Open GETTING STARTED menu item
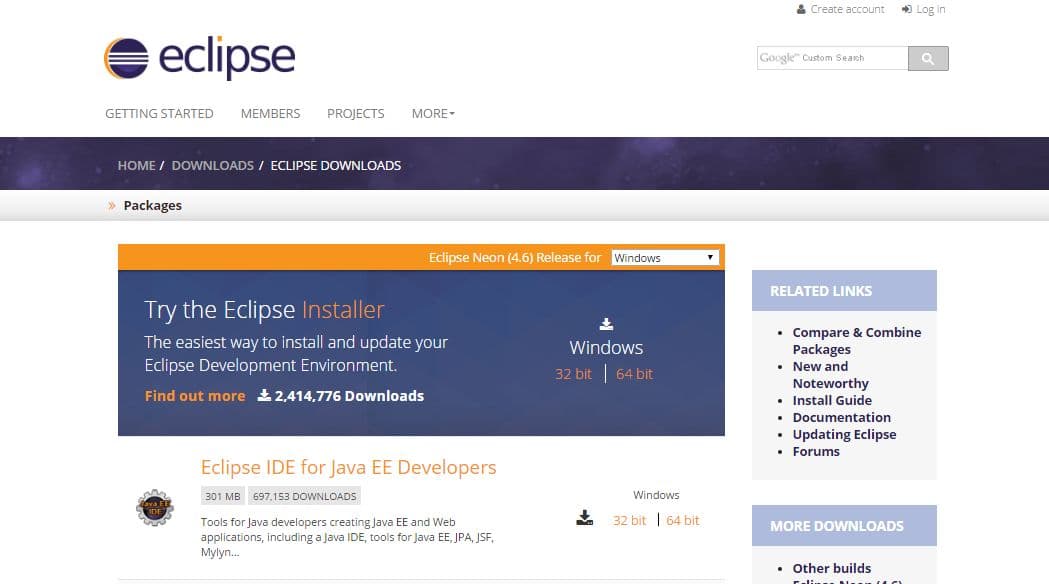Image resolution: width=1049 pixels, height=584 pixels. click(x=159, y=114)
